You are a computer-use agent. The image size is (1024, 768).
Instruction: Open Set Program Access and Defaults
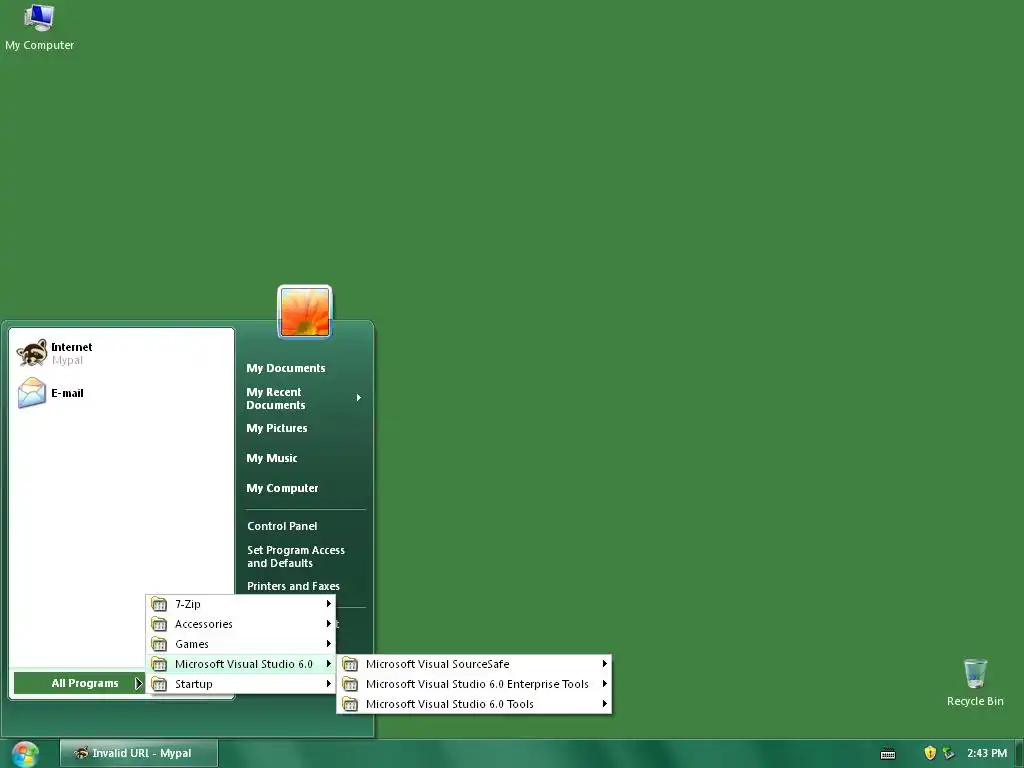296,557
